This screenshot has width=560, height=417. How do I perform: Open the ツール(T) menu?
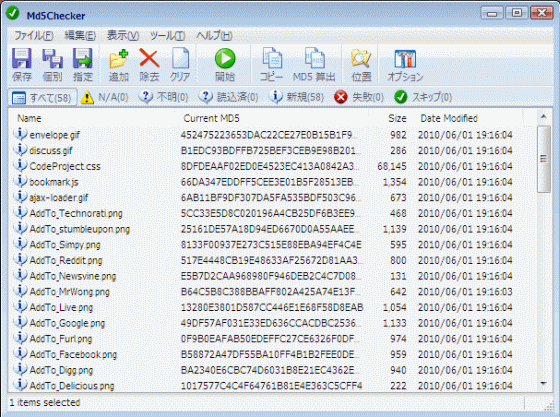click(167, 36)
